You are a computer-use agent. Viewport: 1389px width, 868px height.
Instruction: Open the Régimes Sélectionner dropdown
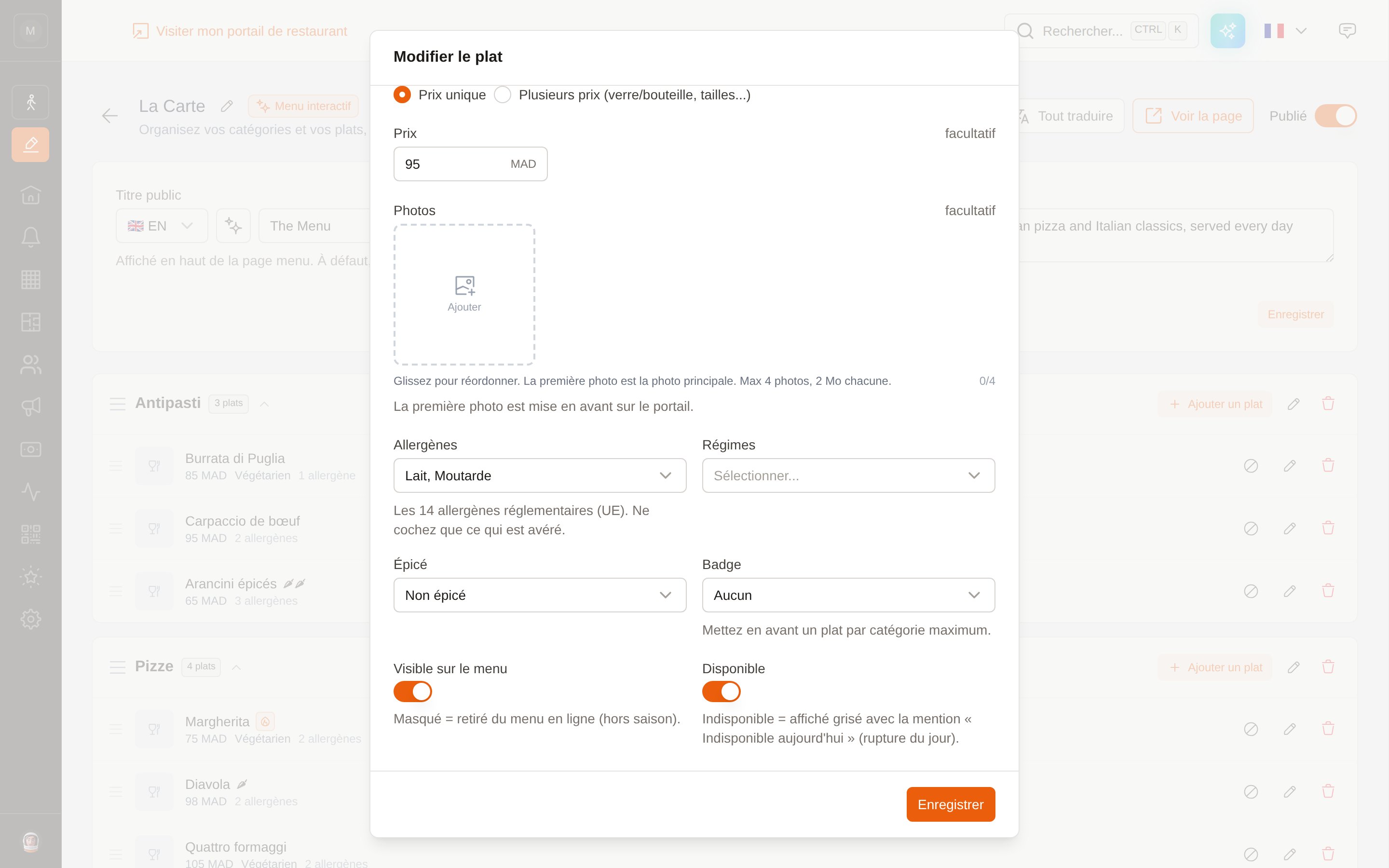point(848,475)
